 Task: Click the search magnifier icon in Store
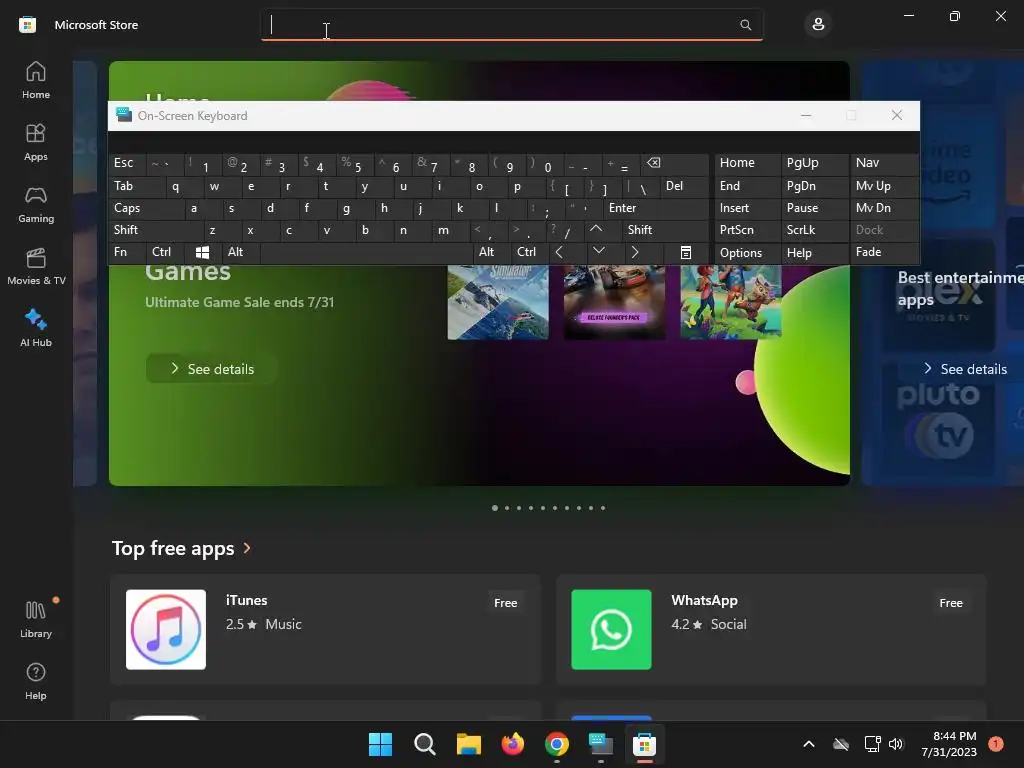coord(745,25)
